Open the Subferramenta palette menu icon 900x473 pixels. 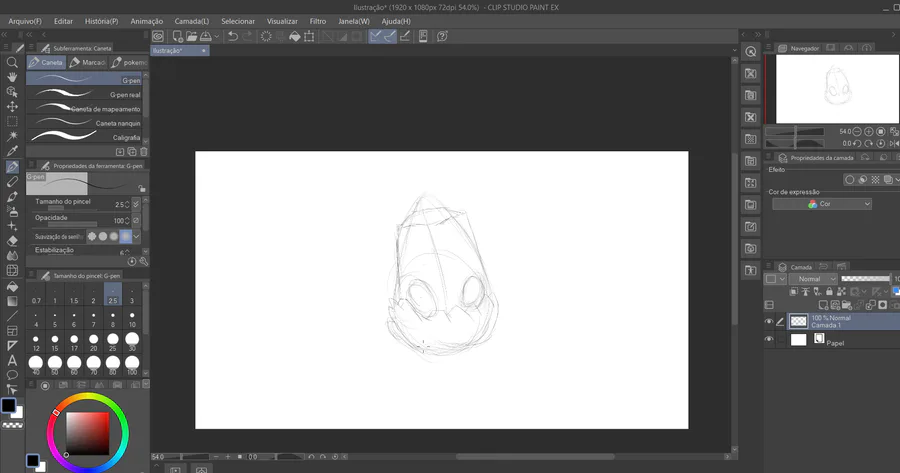pyautogui.click(x=32, y=48)
